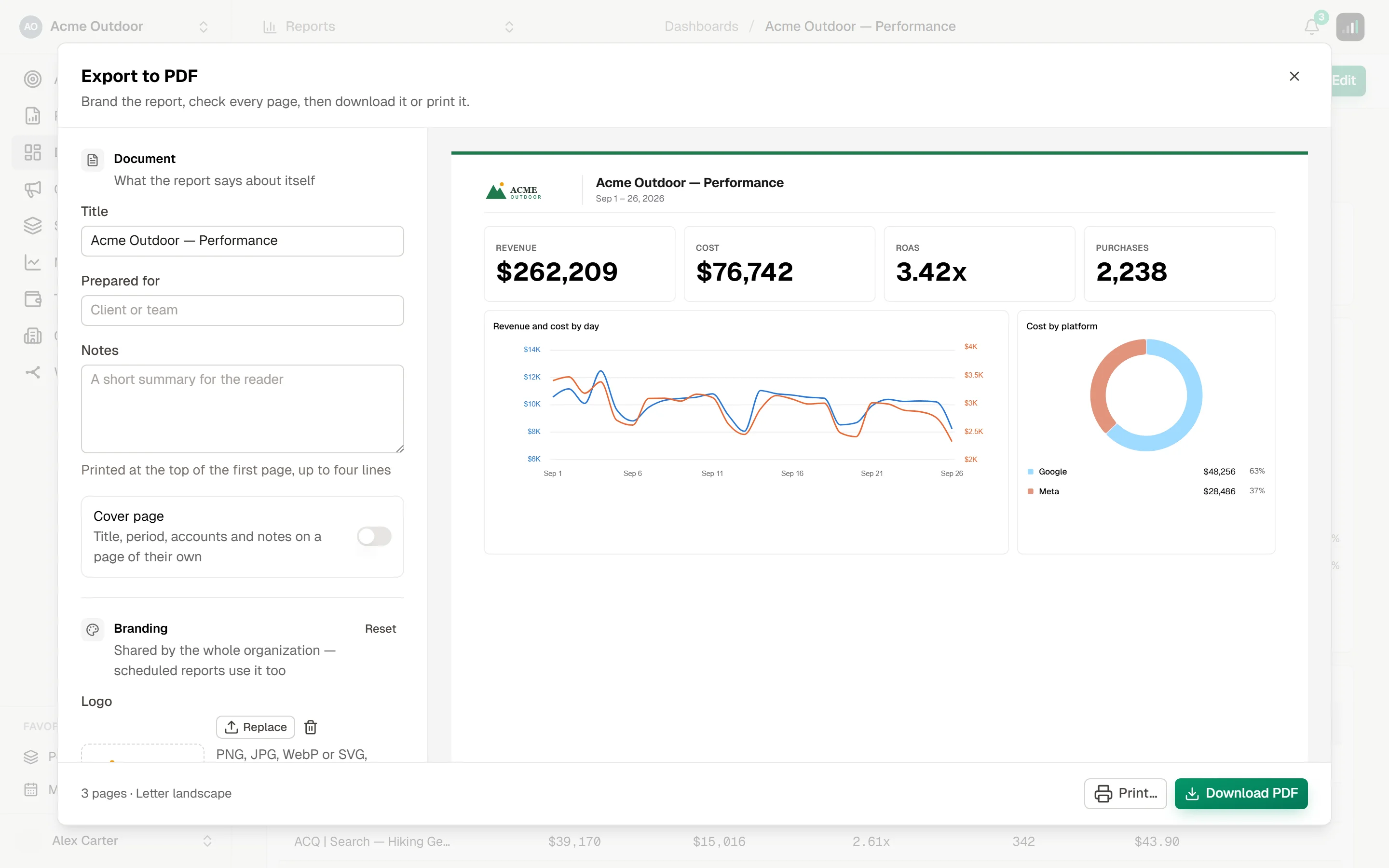The width and height of the screenshot is (1389, 868).
Task: Open the megaphone campaigns sidebar icon
Action: click(x=33, y=189)
